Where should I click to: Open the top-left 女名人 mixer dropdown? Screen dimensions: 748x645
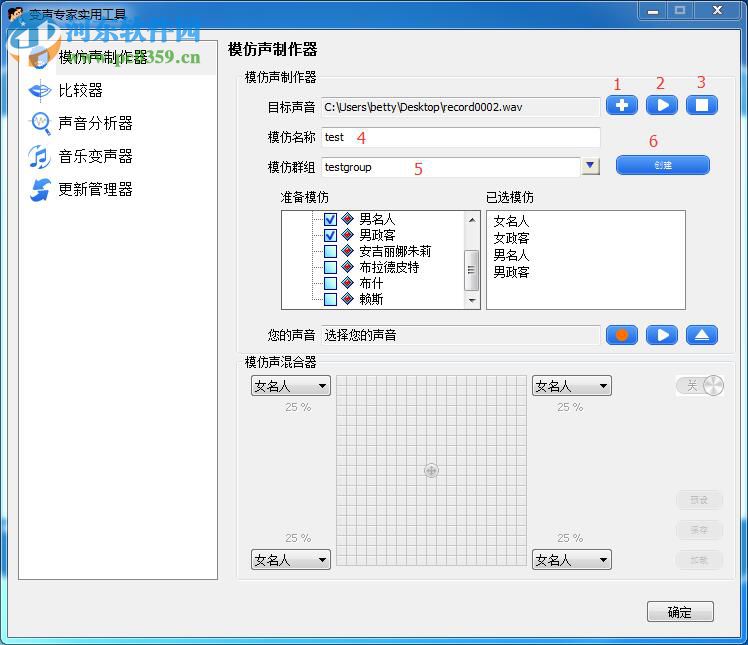click(291, 386)
